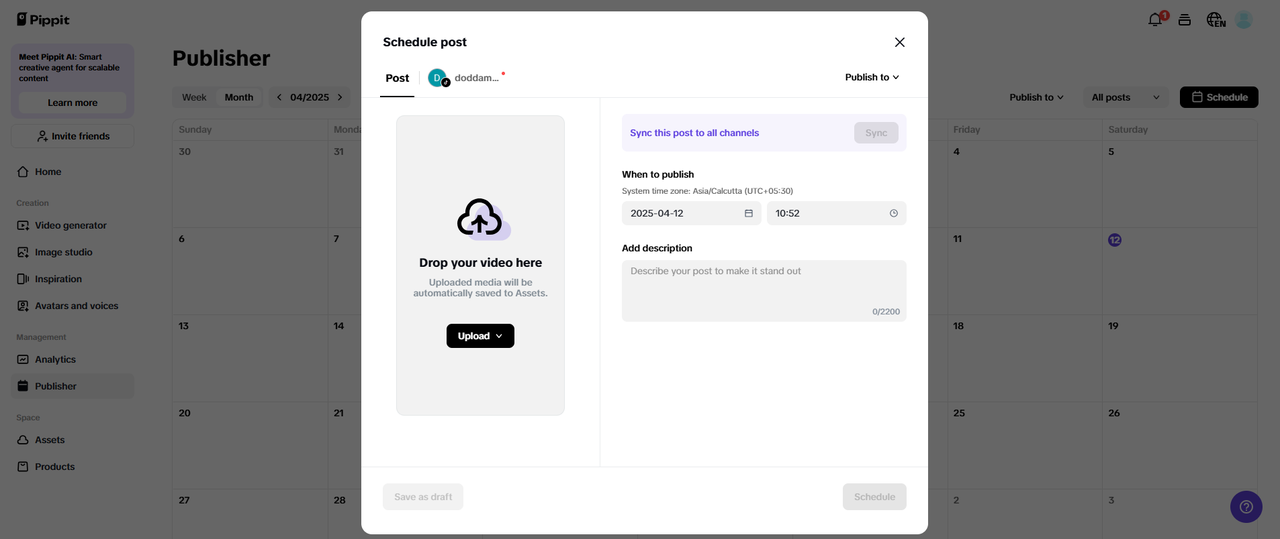Open the notifications bell
1280x539 pixels.
[1156, 19]
